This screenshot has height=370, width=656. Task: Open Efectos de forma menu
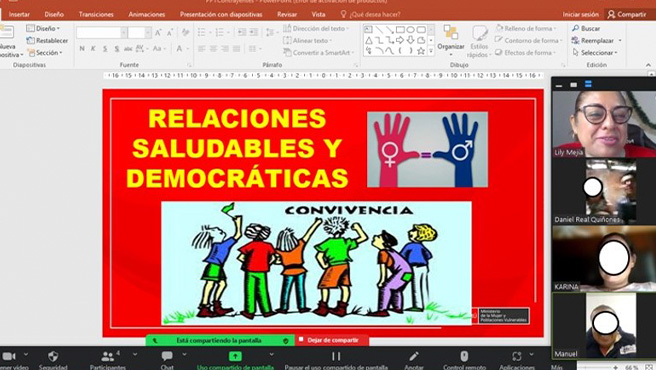(526, 53)
